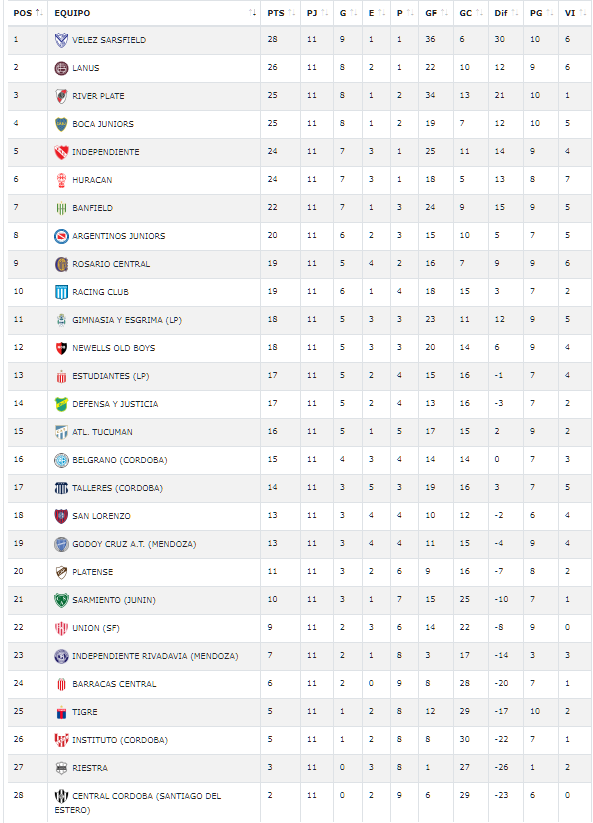This screenshot has height=823, width=593.
Task: Sort teams by EQUIPO column arrows
Action: pos(252,13)
